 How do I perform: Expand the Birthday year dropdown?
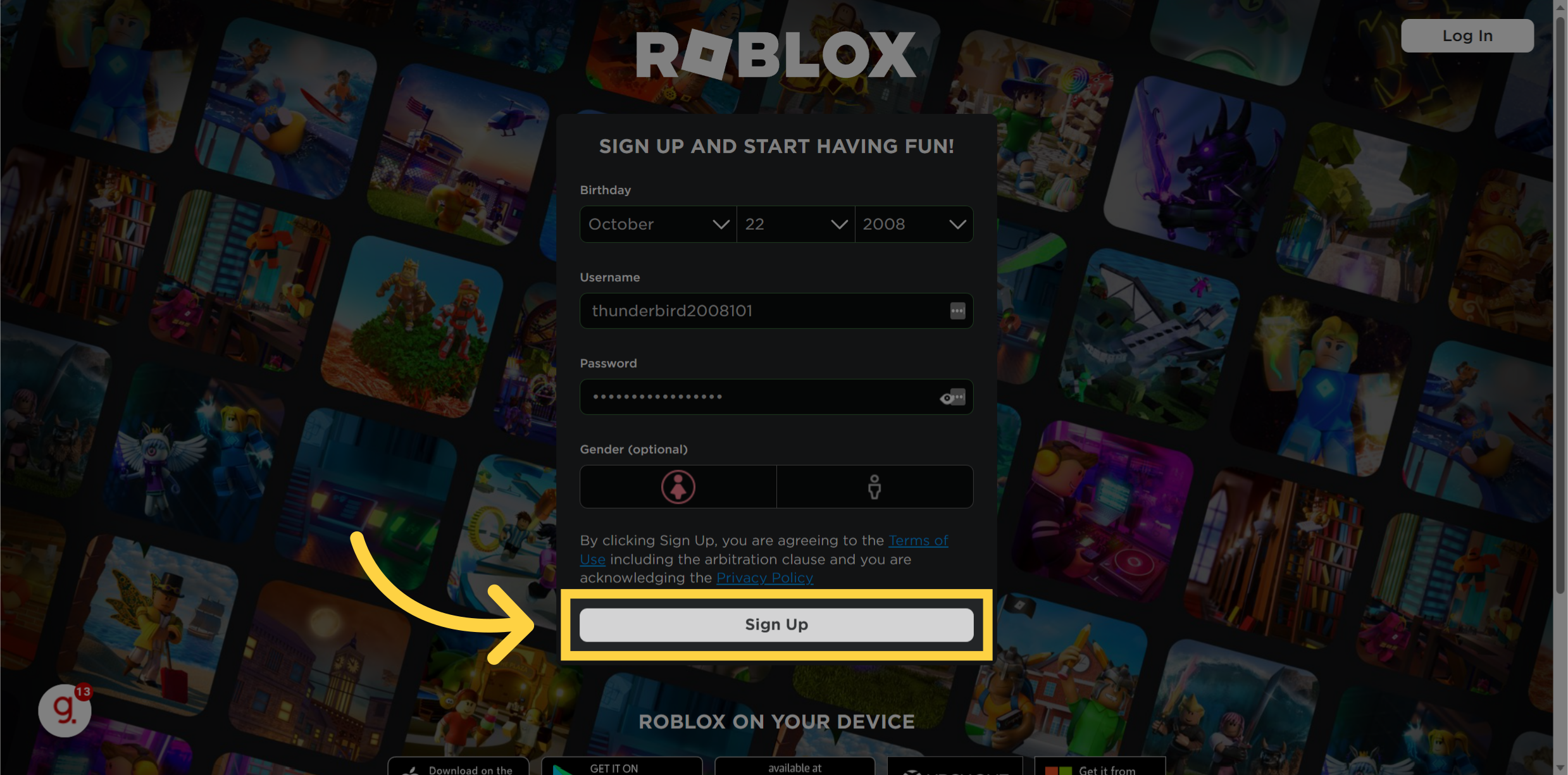(x=912, y=223)
